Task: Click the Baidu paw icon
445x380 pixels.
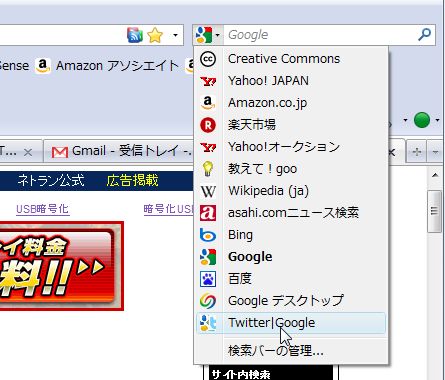Action: 208,279
